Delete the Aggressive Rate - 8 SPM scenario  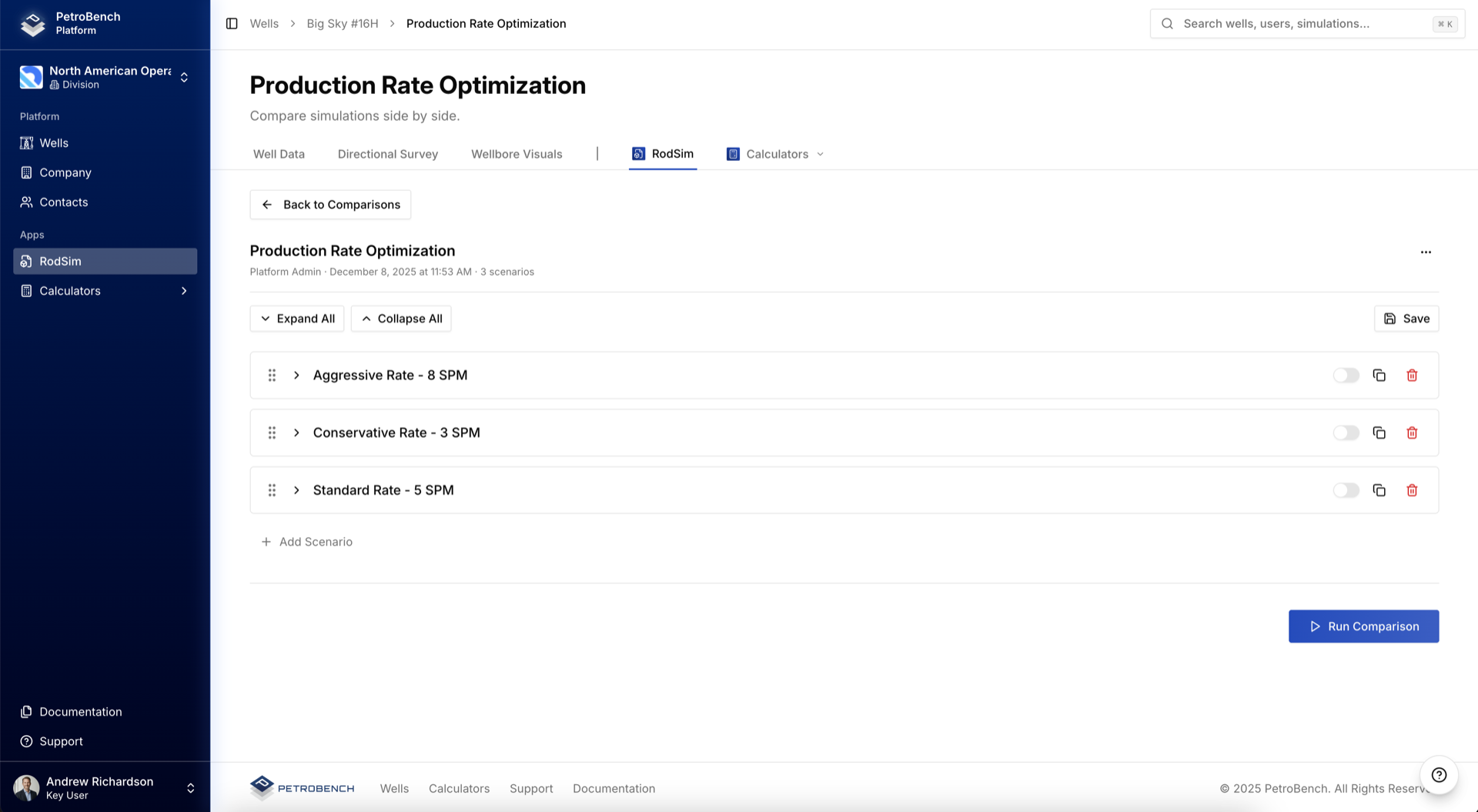[x=1412, y=376]
